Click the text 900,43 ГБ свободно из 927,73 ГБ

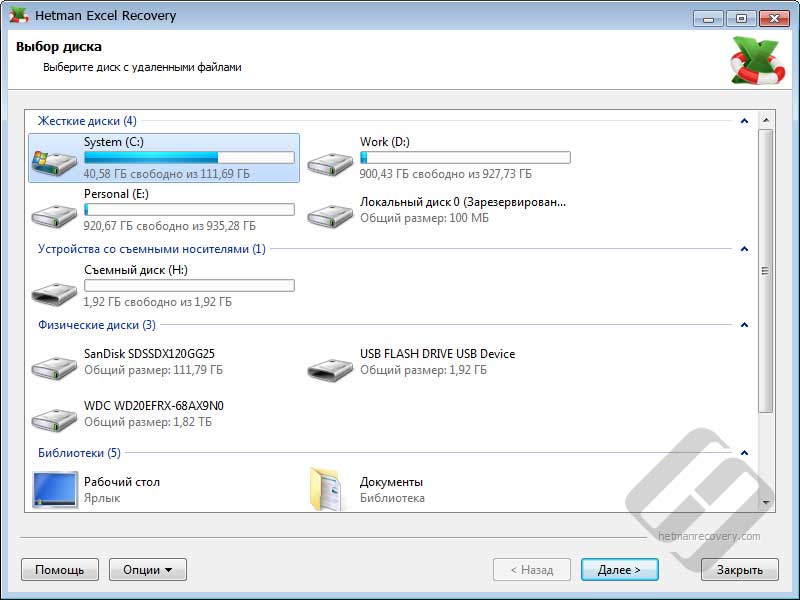click(x=445, y=174)
